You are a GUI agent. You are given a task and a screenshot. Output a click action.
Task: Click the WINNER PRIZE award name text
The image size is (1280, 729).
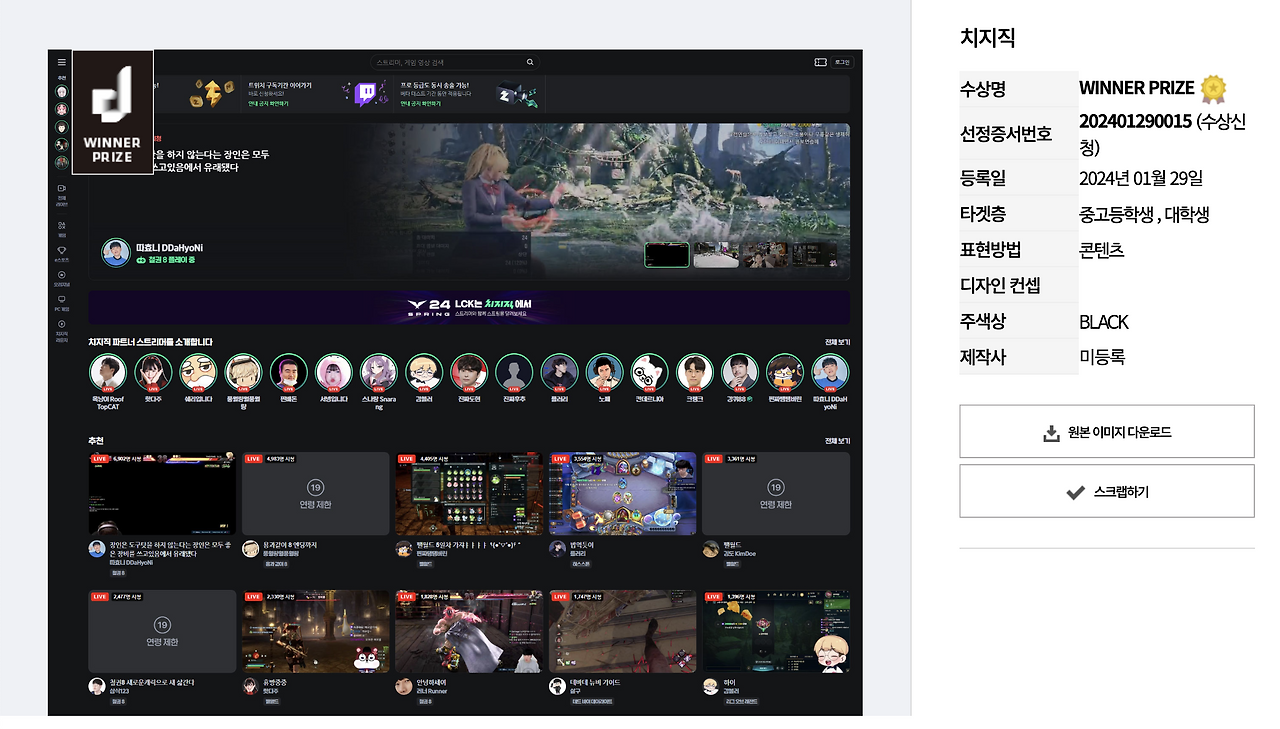[1137, 87]
